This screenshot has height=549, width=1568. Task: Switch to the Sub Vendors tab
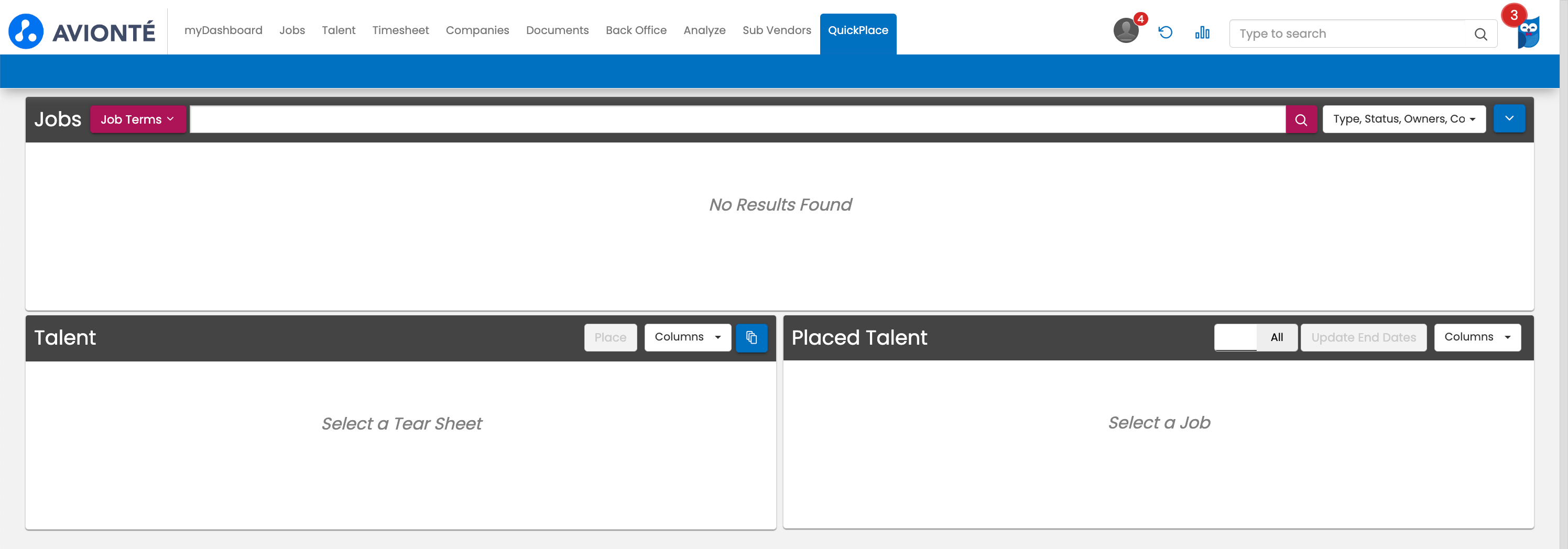tap(777, 30)
